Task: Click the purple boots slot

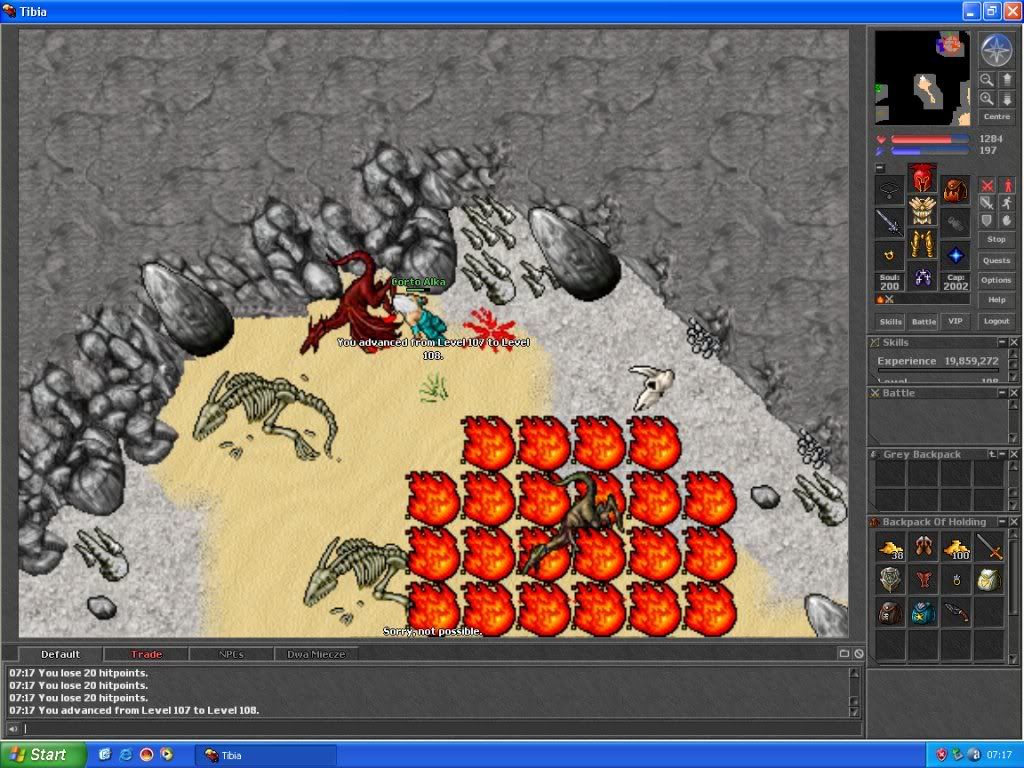Action: (922, 276)
